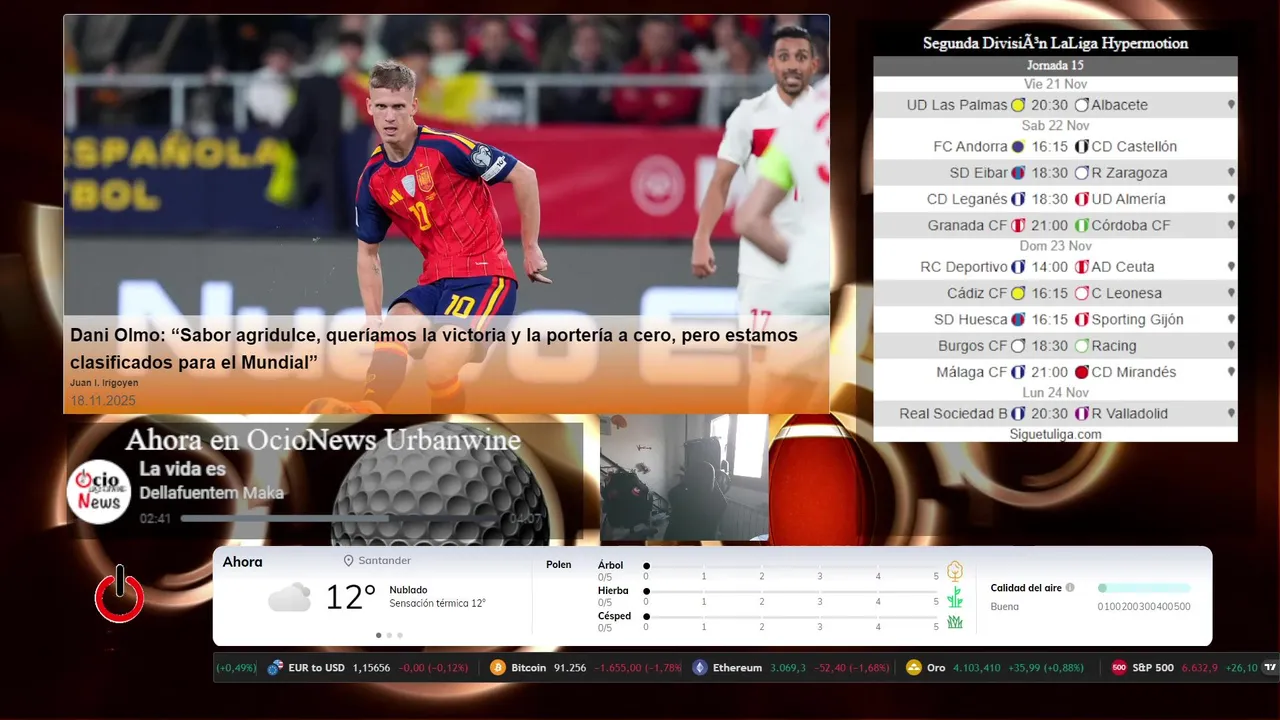Screen dimensions: 1280x720
Task: Click the S&P 500 red badge icon
Action: (1119, 668)
